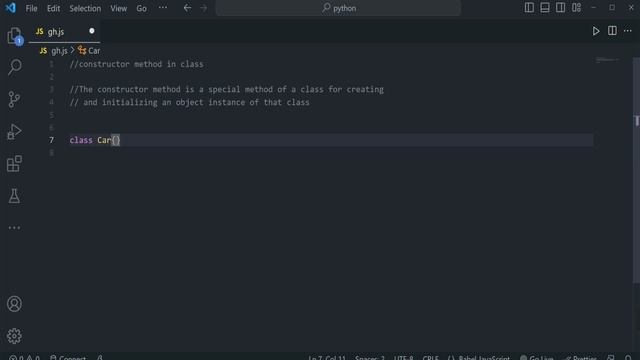Open the Go menu

141,8
